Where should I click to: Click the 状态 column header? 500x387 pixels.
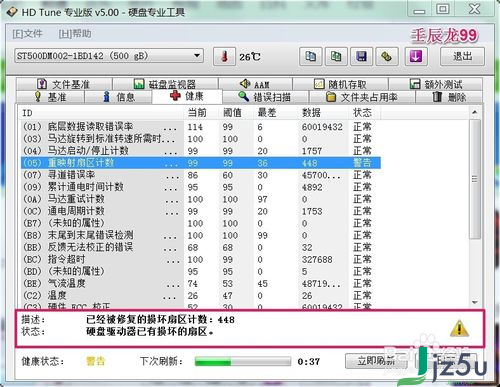(362, 113)
